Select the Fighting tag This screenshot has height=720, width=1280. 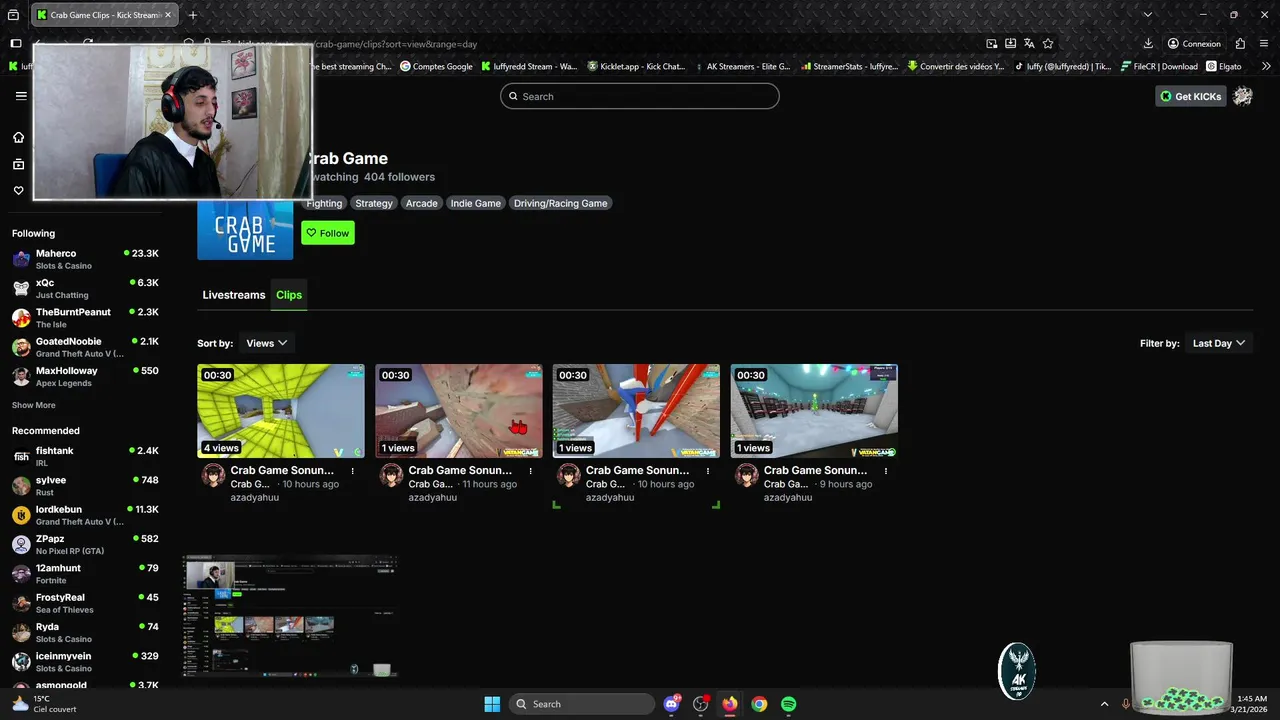click(324, 203)
